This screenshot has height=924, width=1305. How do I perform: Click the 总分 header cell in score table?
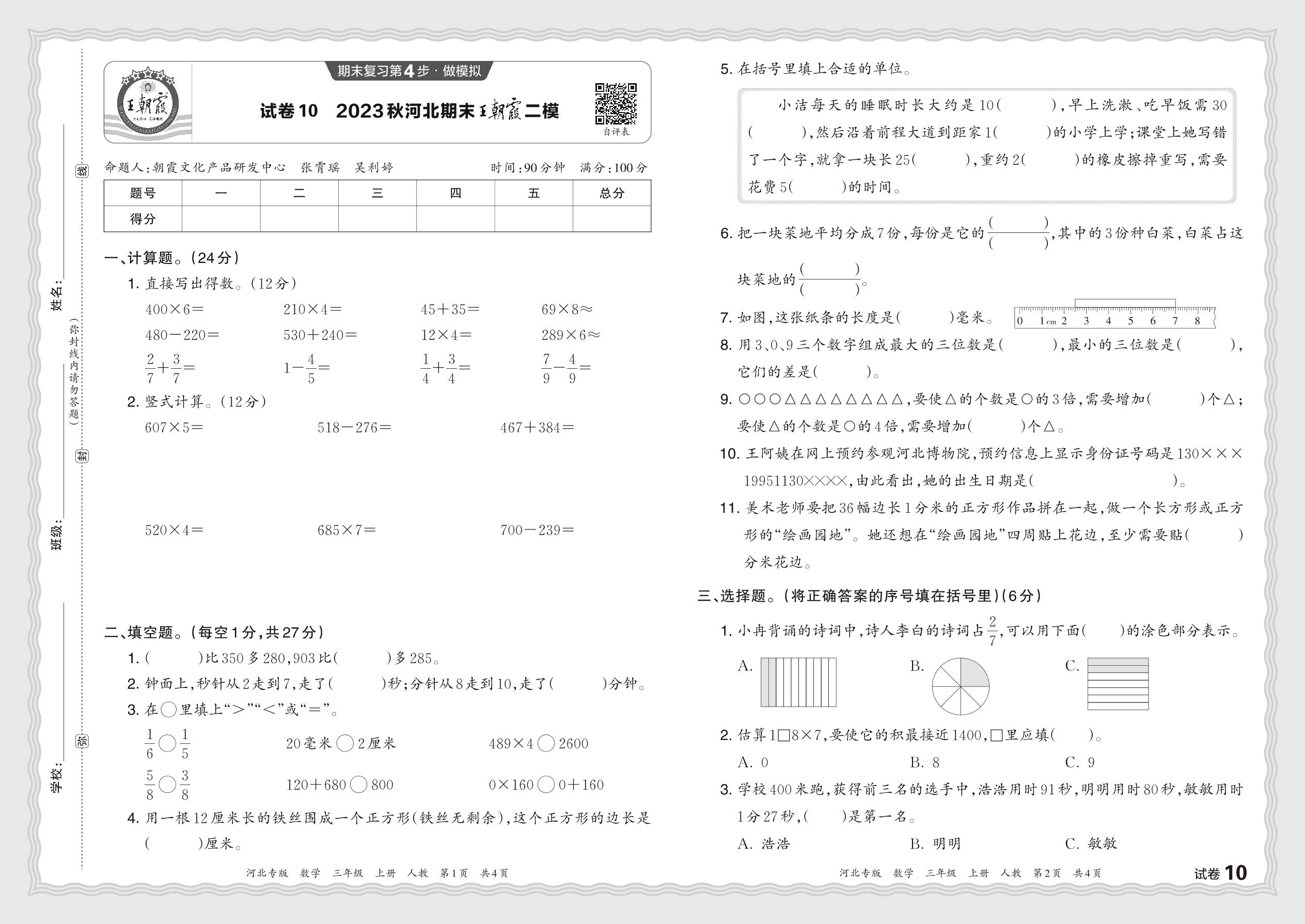click(611, 193)
